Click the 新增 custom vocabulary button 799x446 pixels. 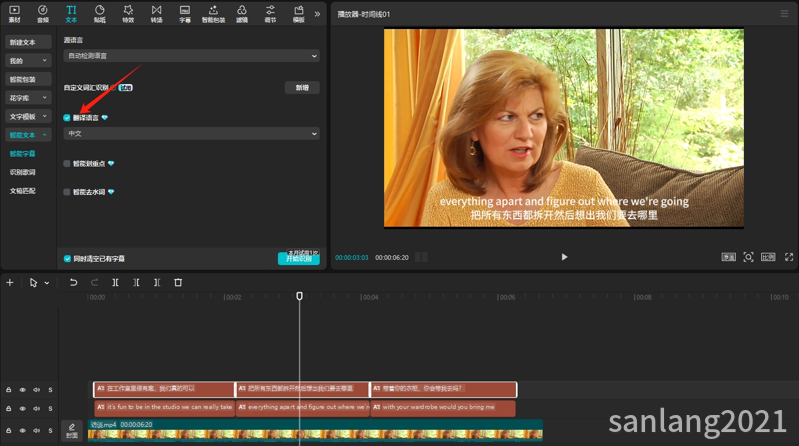pos(302,88)
